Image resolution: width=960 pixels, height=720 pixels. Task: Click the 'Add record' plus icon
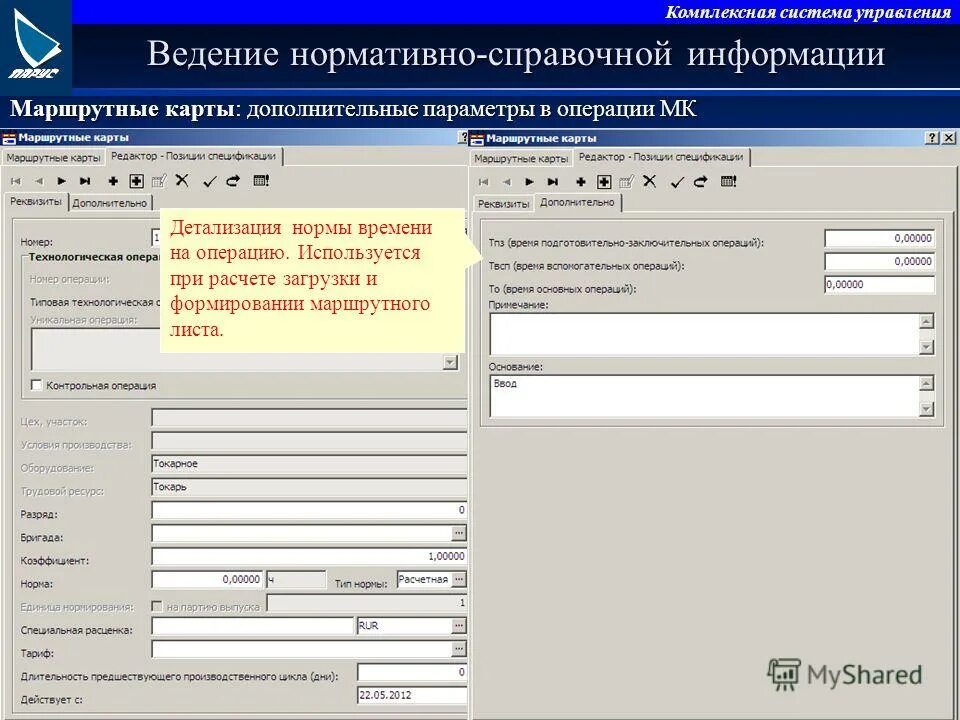point(113,181)
